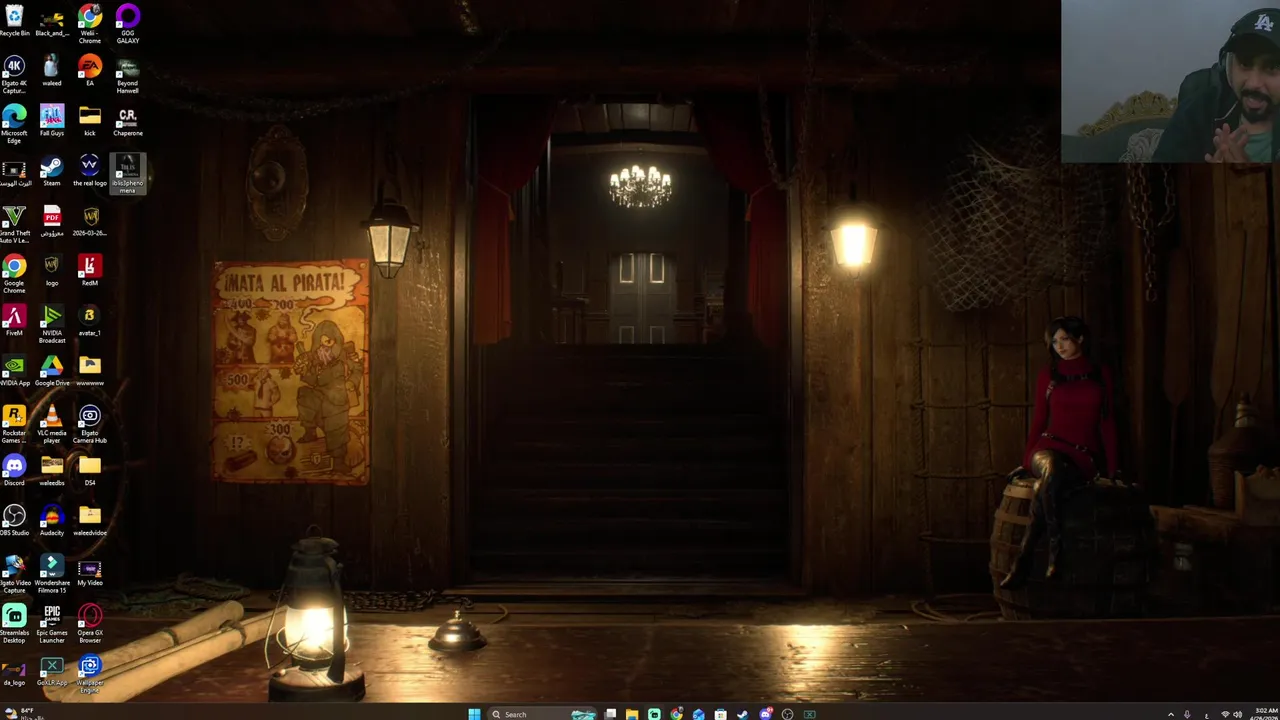Image resolution: width=1280 pixels, height=720 pixels.
Task: Open Steam from the taskbar
Action: 742,714
